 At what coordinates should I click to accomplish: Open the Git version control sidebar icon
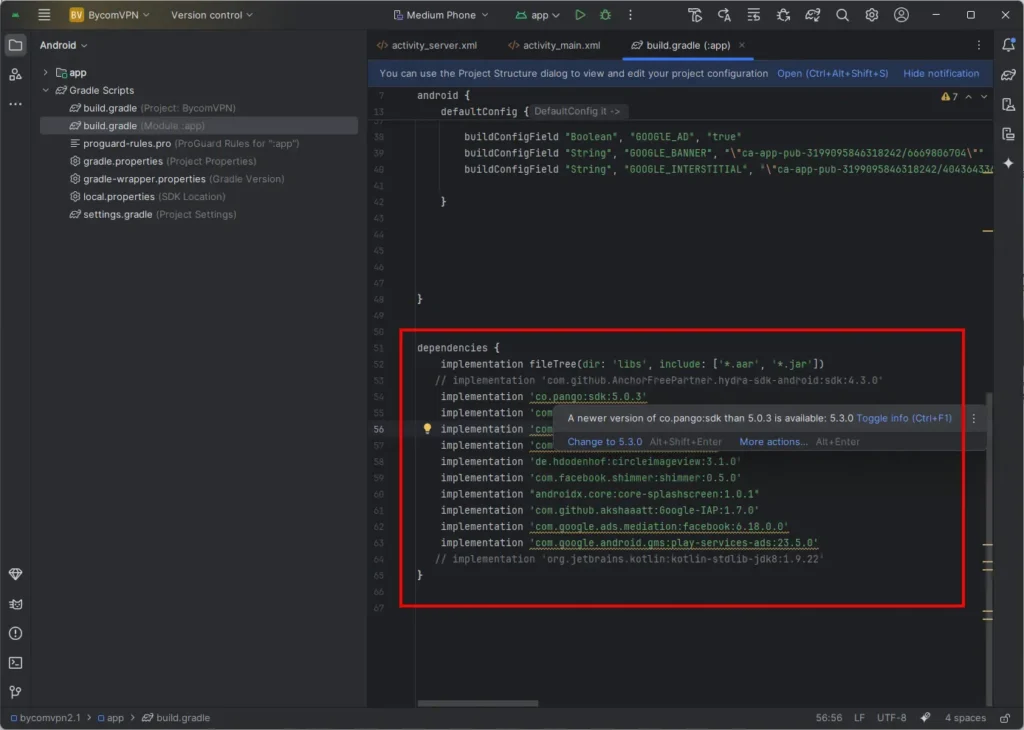pyautogui.click(x=15, y=692)
